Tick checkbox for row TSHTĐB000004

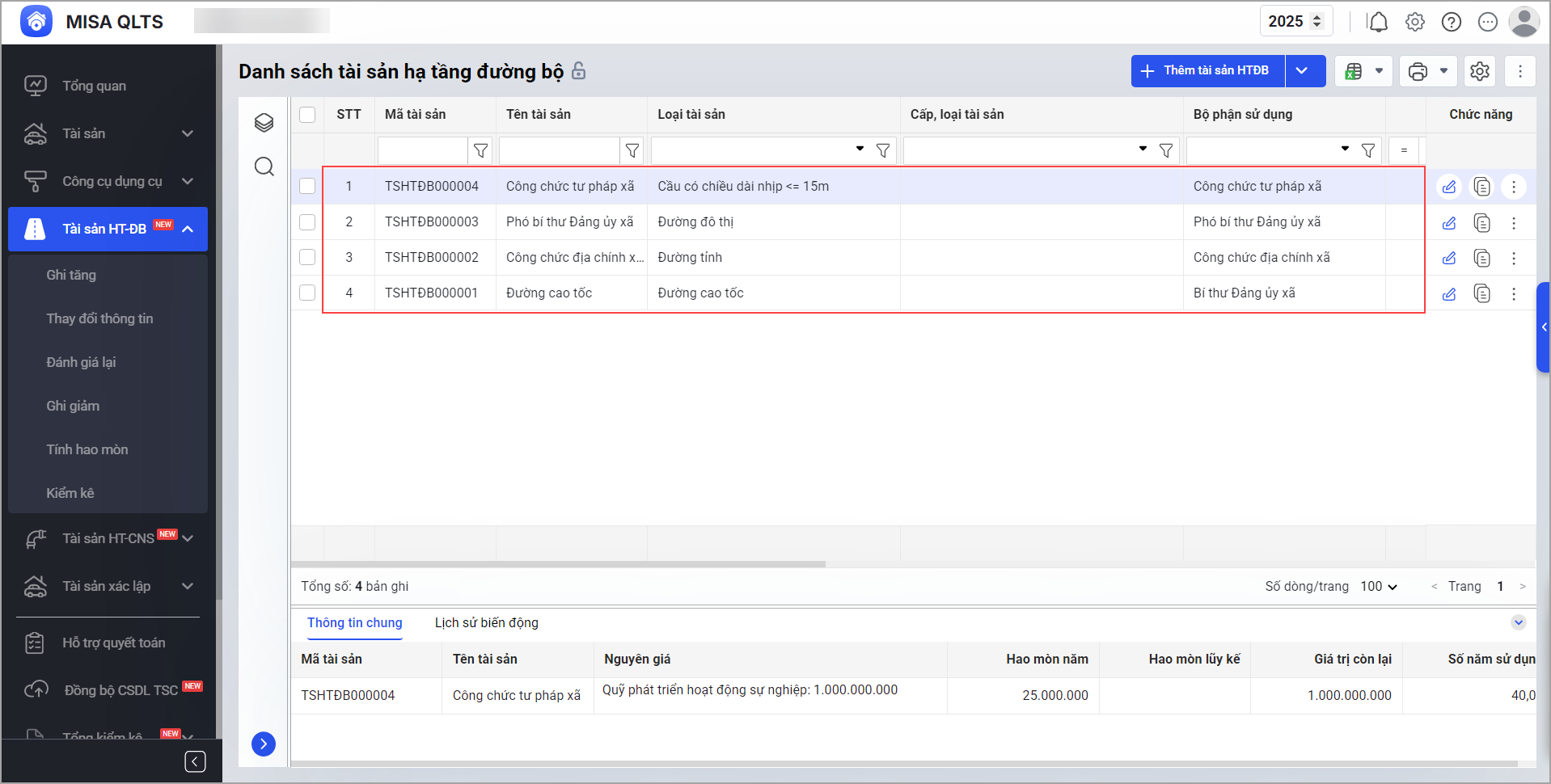point(307,186)
